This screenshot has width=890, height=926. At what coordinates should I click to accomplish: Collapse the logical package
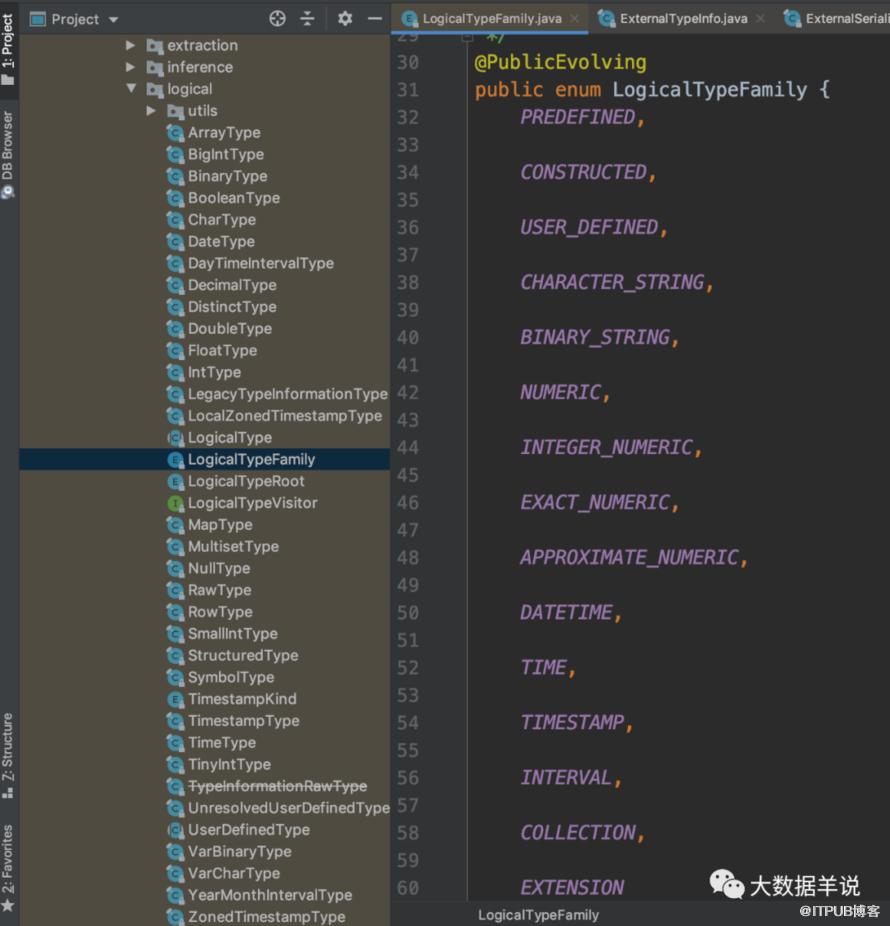pos(131,89)
